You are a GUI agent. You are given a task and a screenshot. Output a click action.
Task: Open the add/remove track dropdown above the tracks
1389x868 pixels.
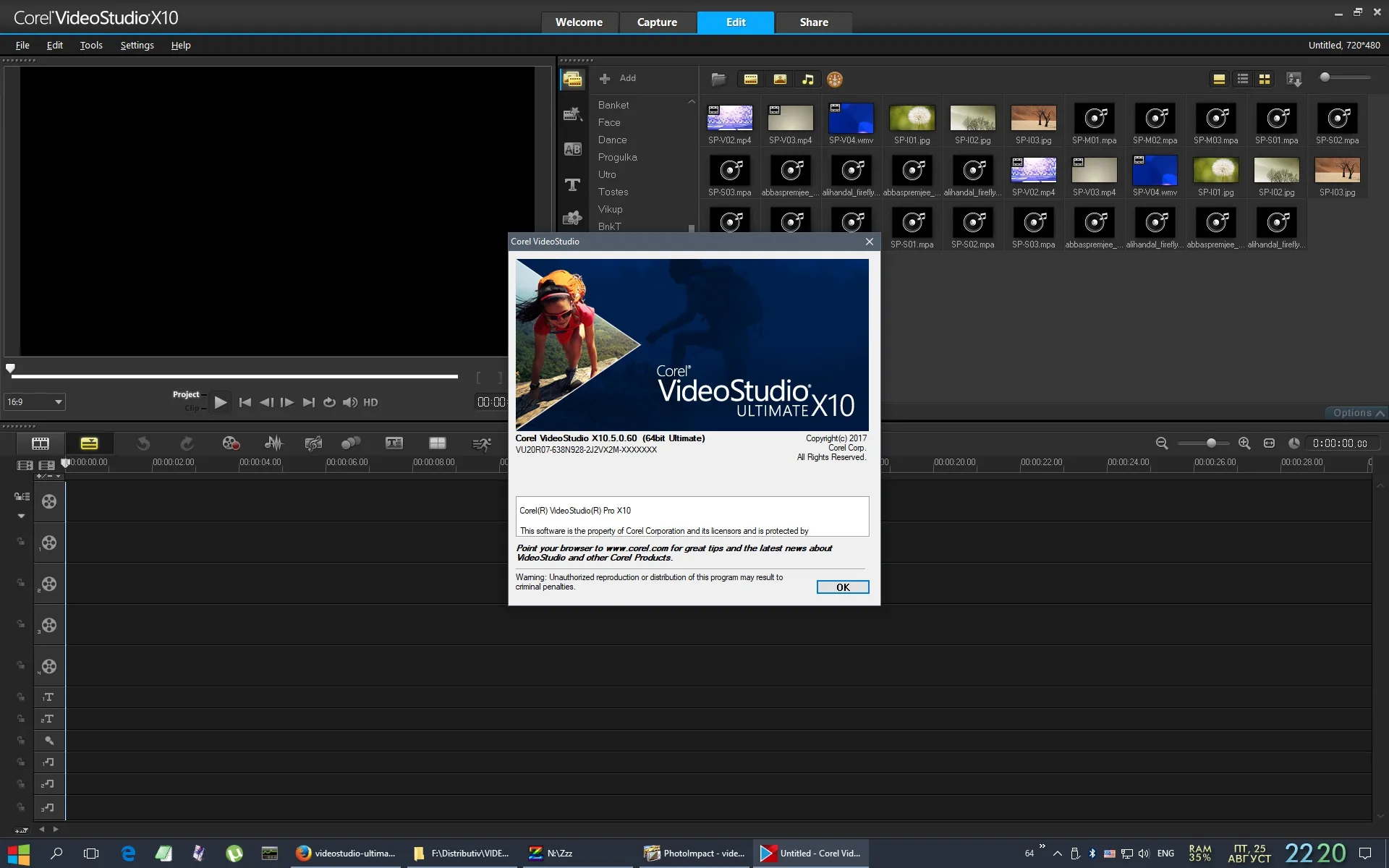coord(48,476)
